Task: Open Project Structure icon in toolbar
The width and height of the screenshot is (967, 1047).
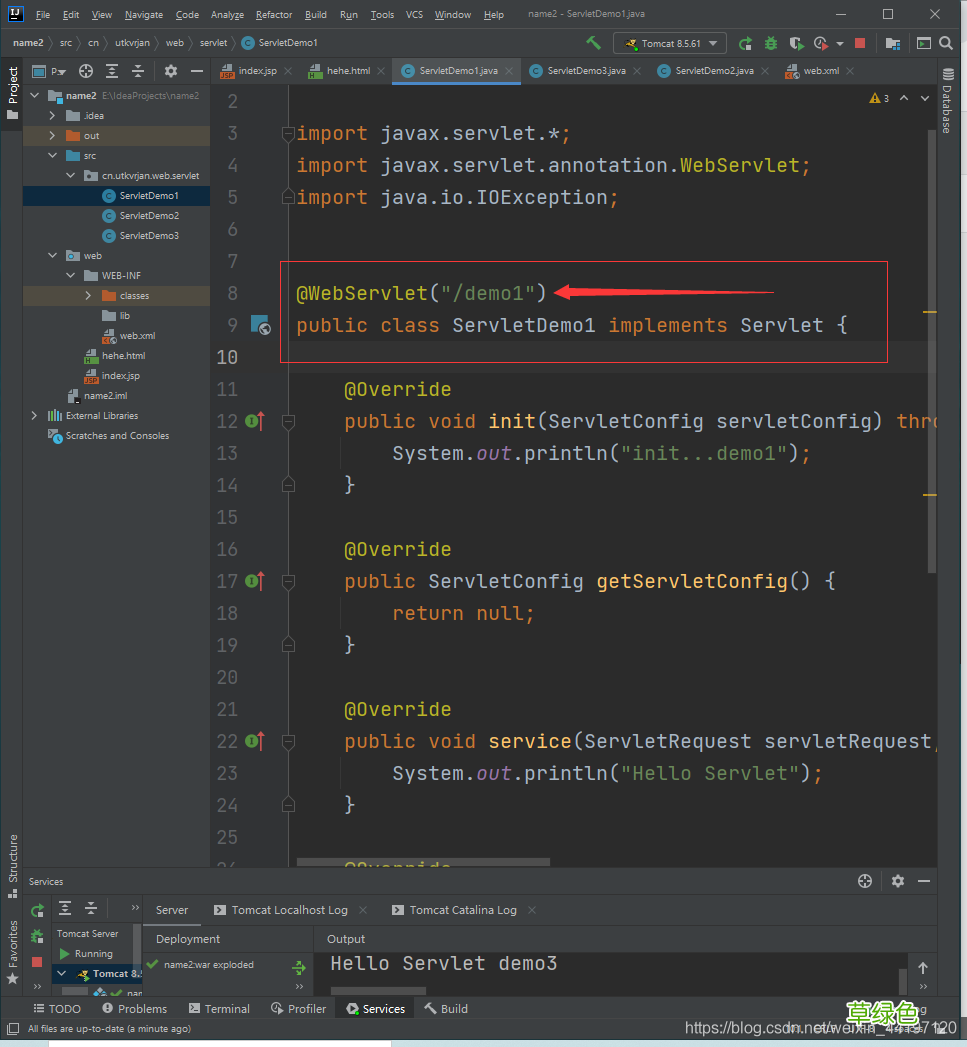Action: point(893,43)
